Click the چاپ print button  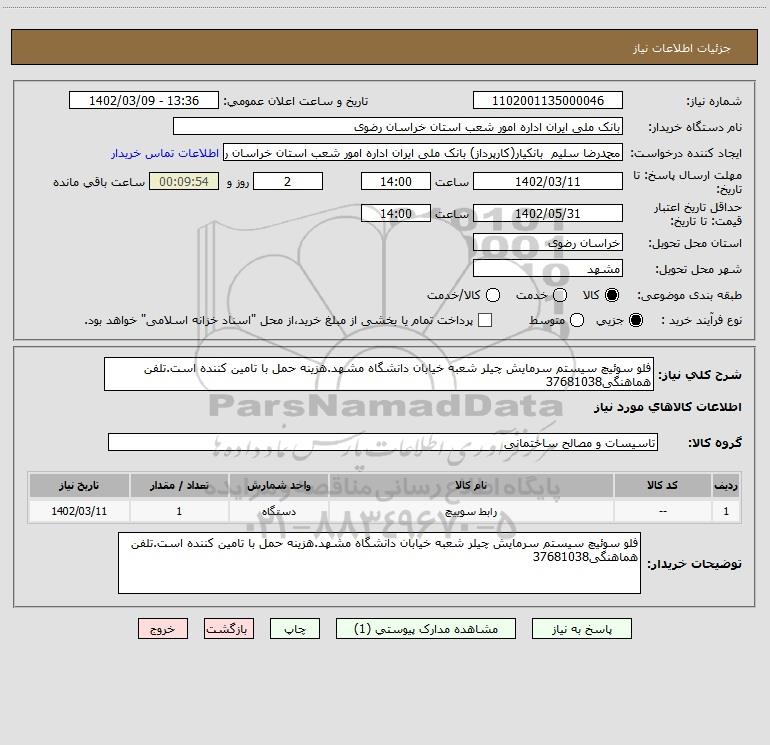[x=295, y=629]
